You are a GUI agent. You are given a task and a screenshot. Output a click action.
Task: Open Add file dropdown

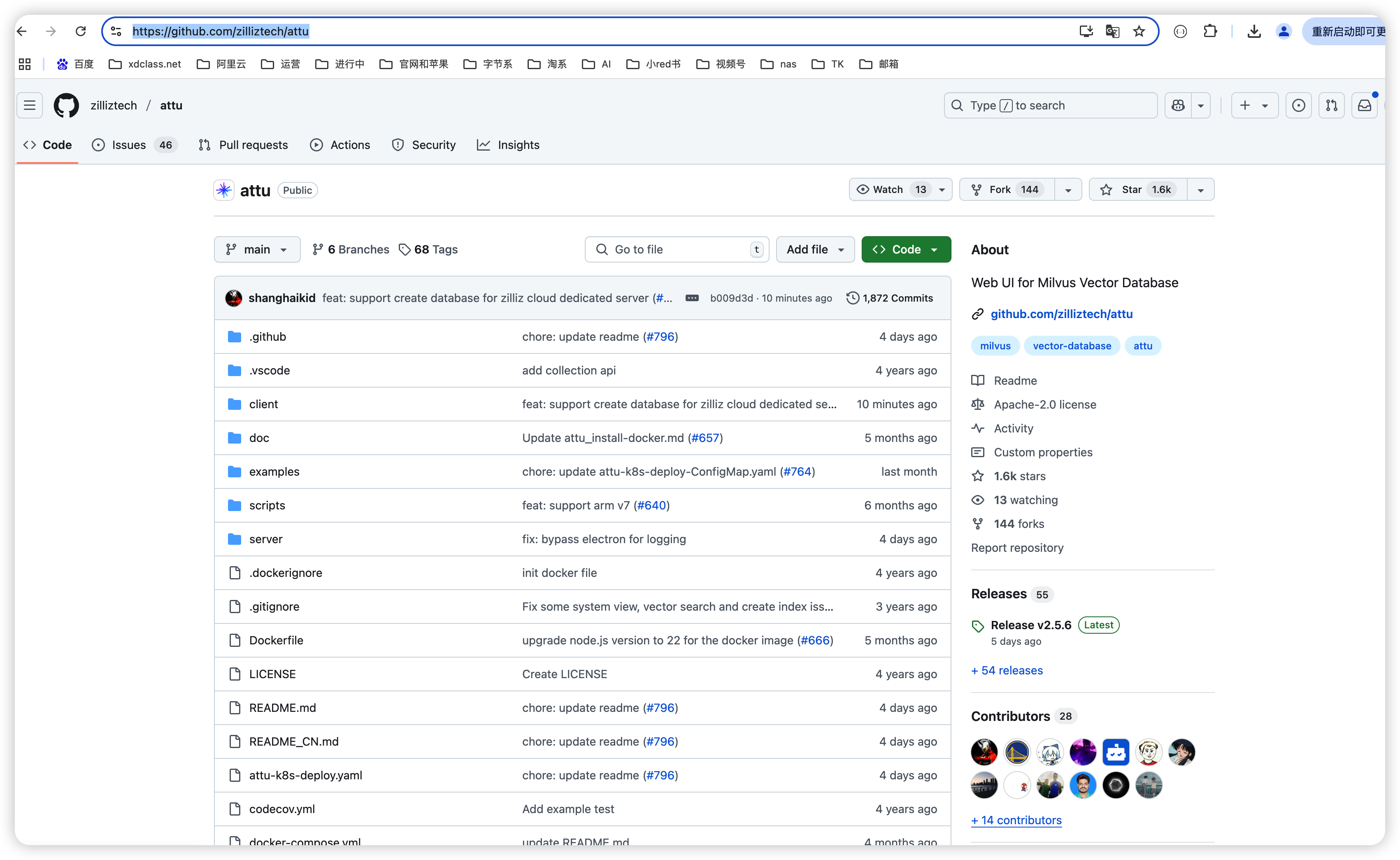[x=815, y=249]
